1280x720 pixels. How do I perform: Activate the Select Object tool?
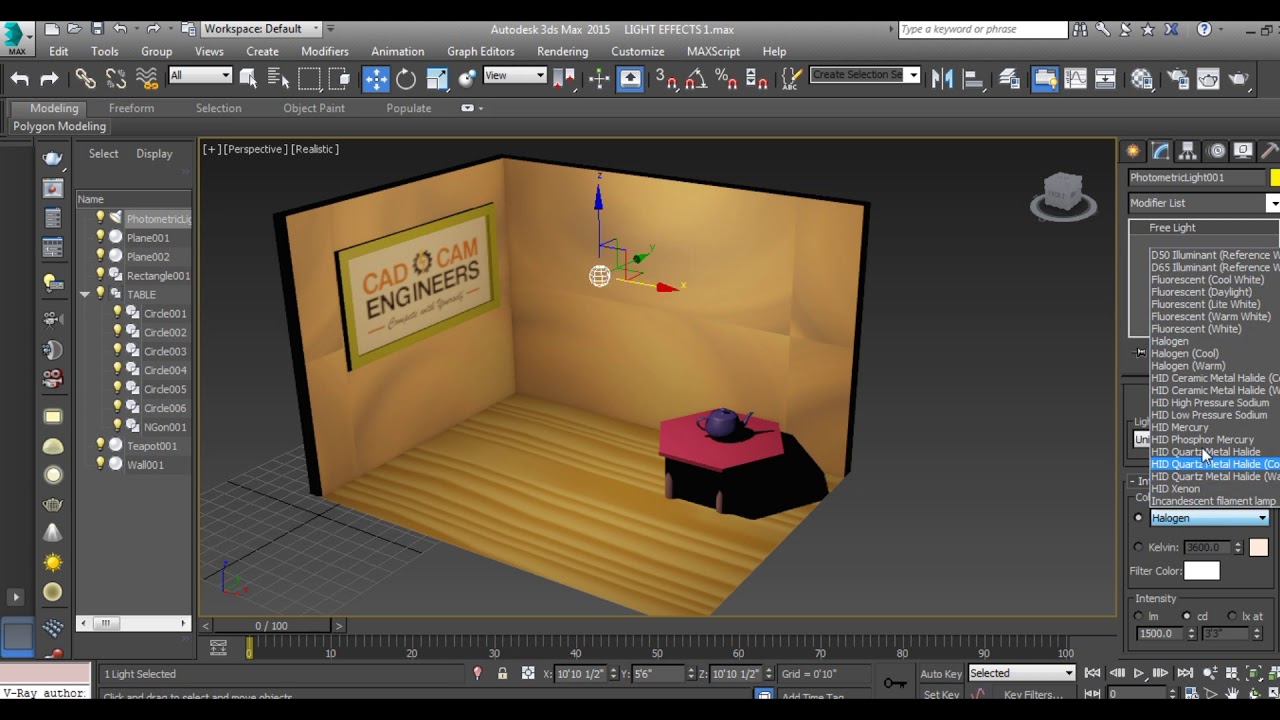[x=248, y=79]
